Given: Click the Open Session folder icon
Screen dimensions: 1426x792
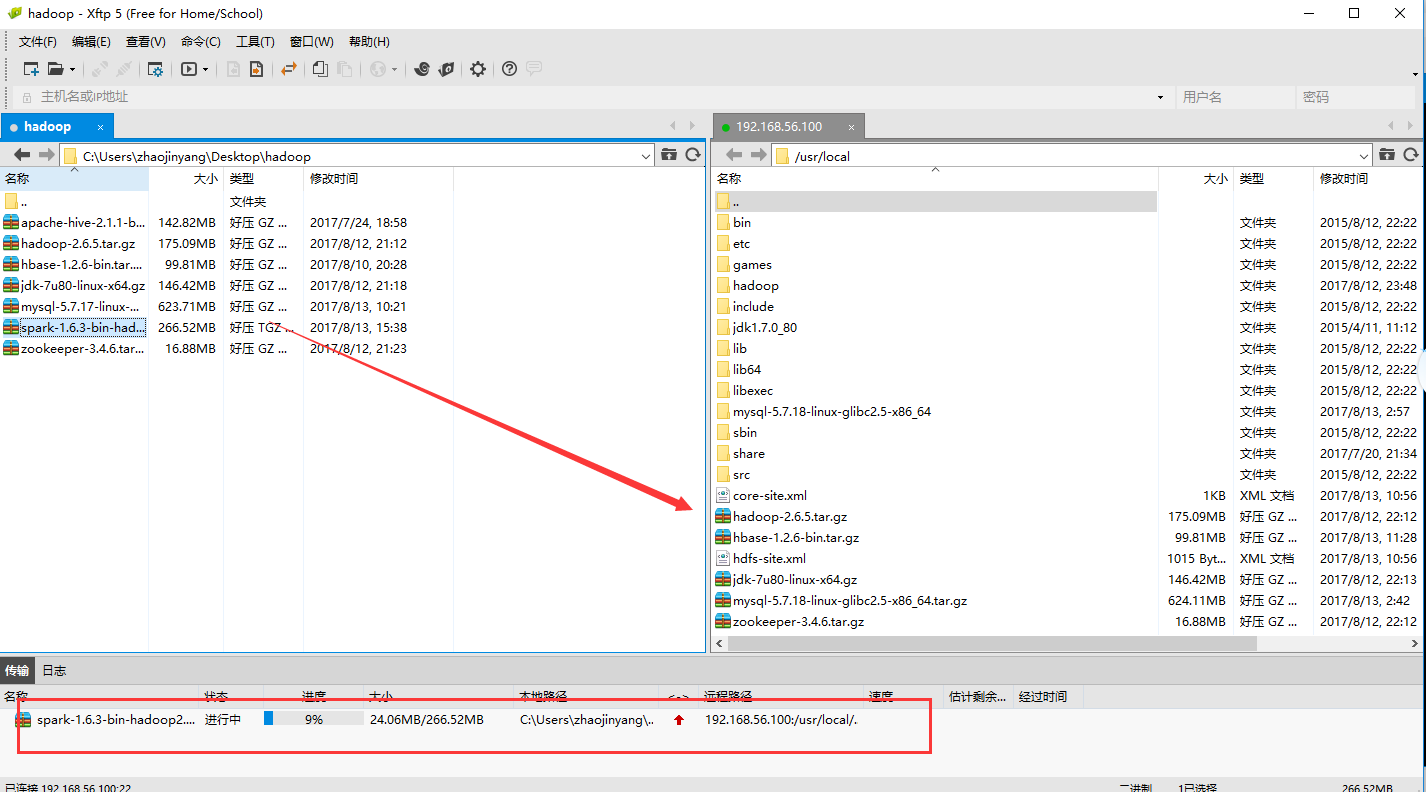Looking at the screenshot, I should click(x=56, y=69).
